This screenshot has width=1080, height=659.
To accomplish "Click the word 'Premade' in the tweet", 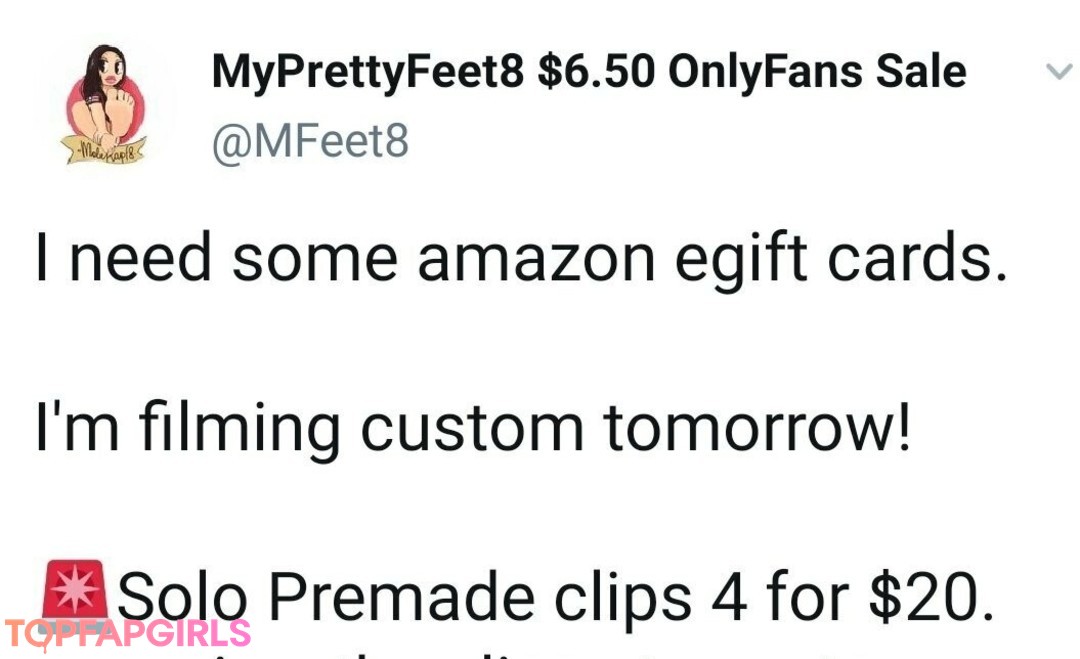I will click(402, 597).
